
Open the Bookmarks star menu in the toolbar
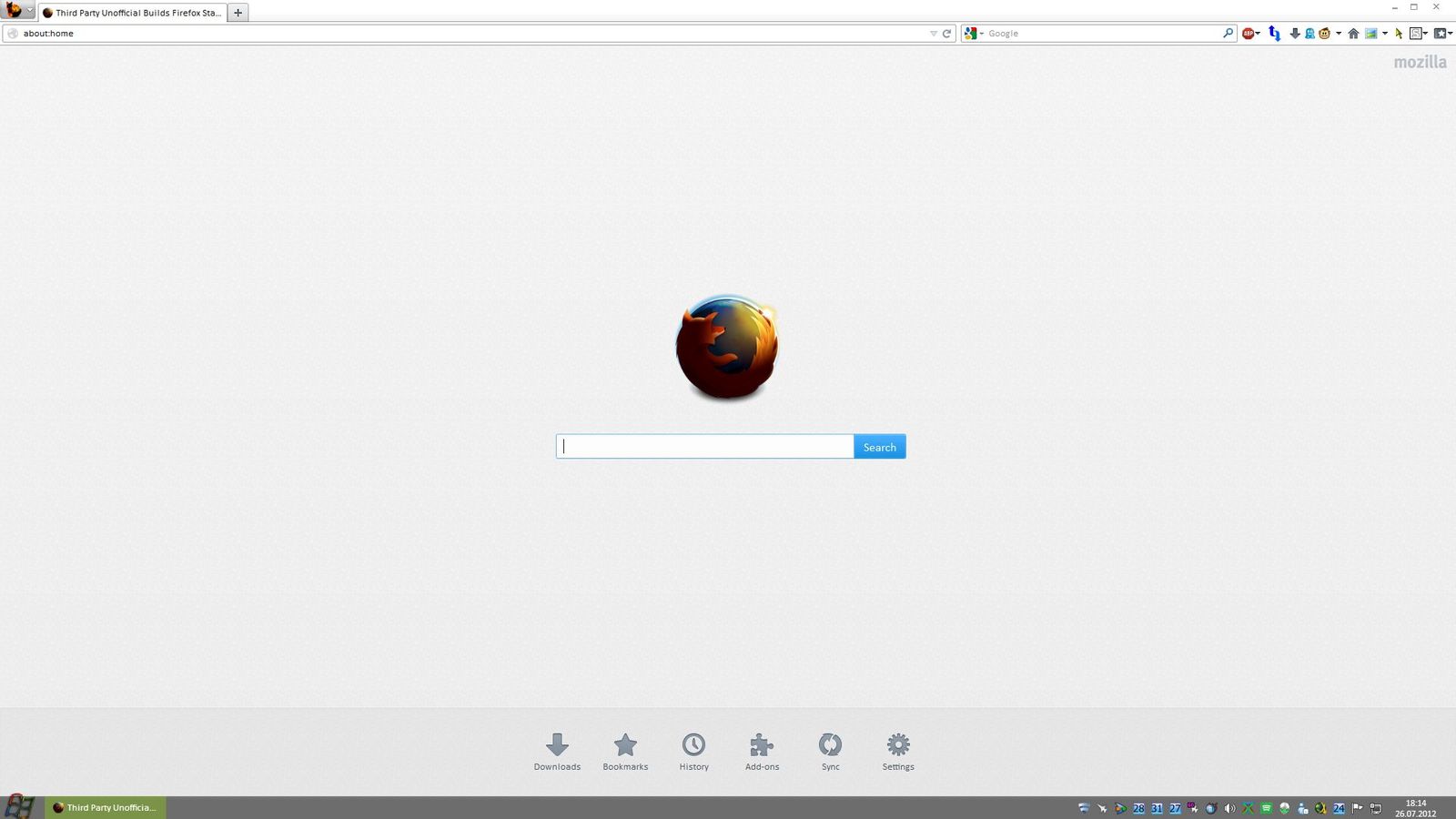coord(1443,34)
